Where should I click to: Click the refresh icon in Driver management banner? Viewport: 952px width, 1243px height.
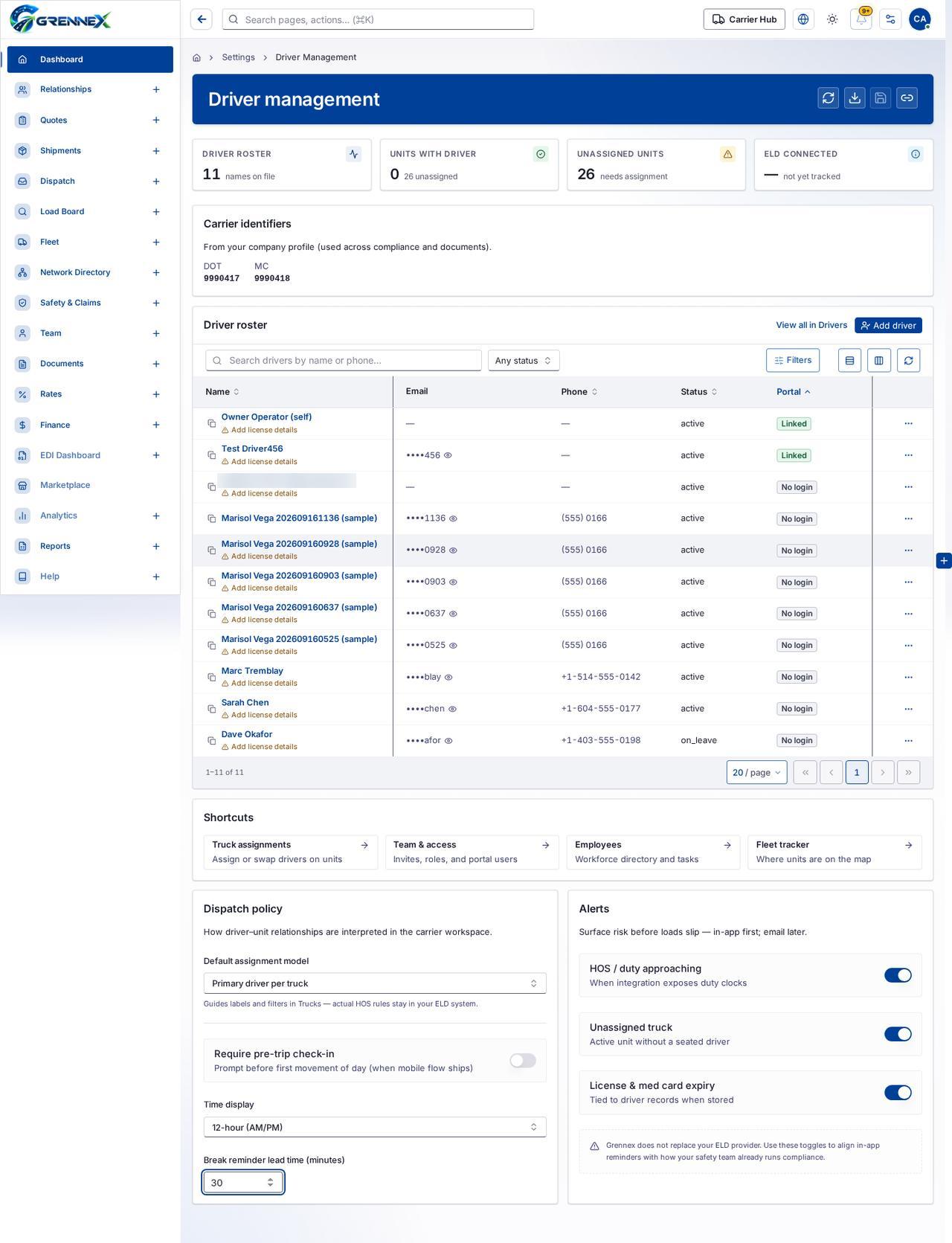pos(829,98)
